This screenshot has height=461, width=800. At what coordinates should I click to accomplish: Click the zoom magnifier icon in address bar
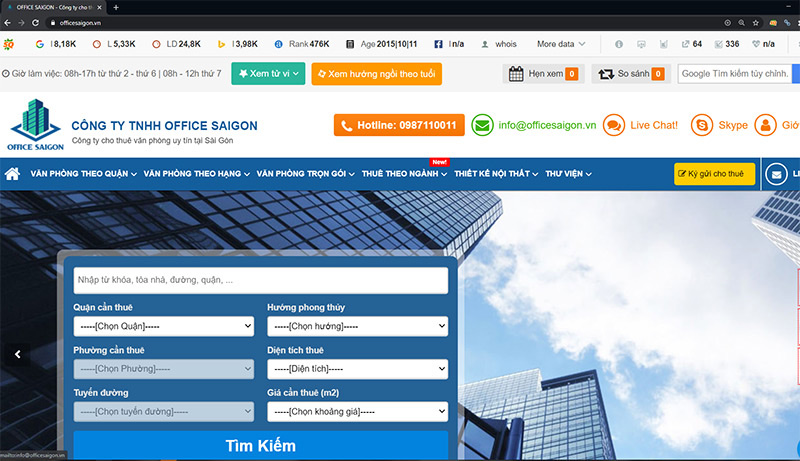tap(741, 22)
